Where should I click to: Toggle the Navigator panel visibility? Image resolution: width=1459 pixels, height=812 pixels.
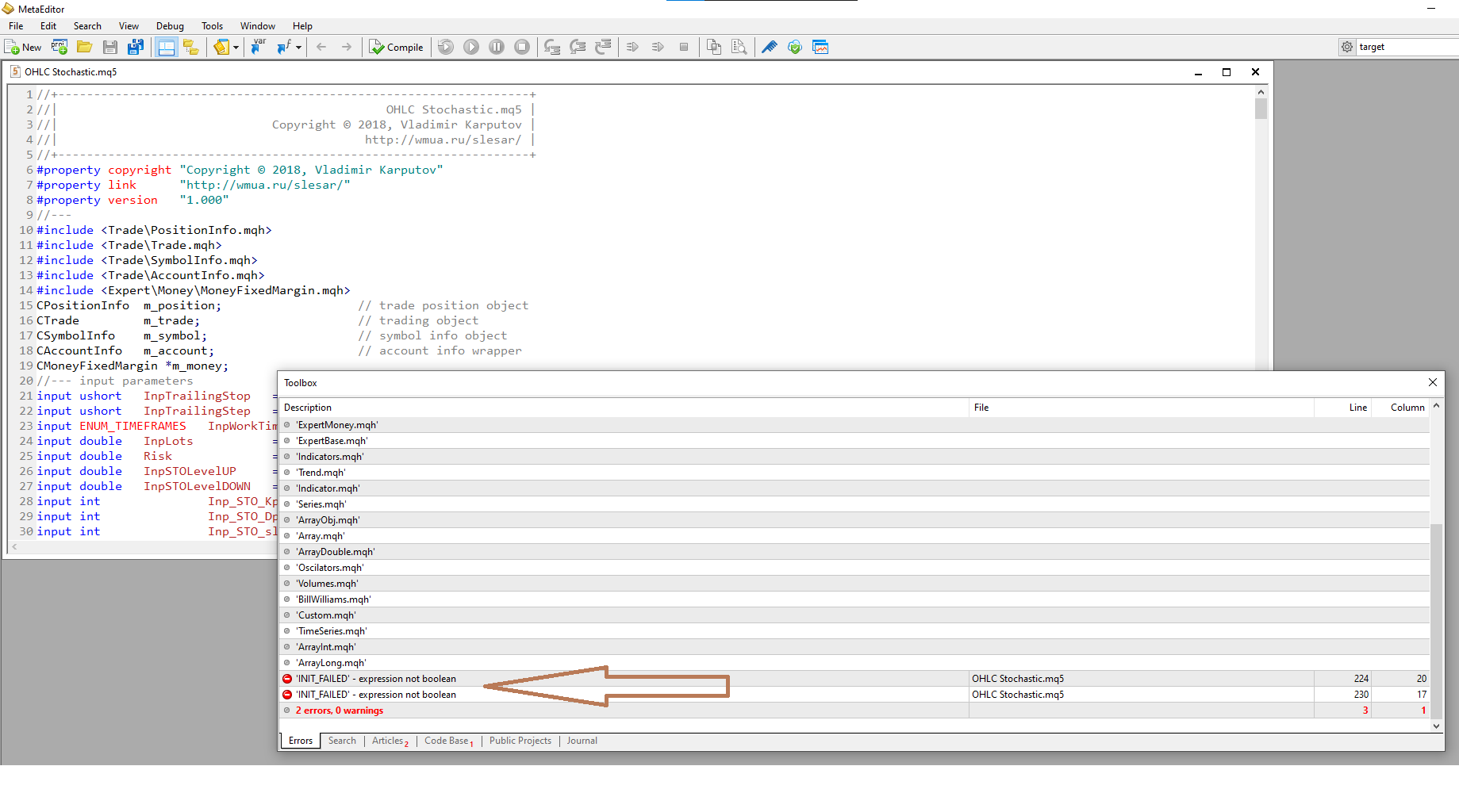click(167, 47)
